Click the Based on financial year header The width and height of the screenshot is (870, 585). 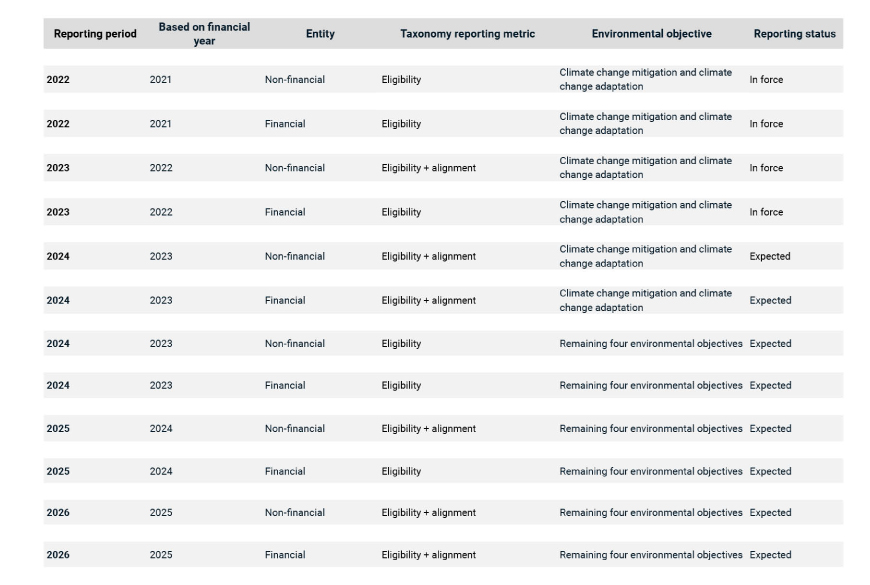coord(204,34)
